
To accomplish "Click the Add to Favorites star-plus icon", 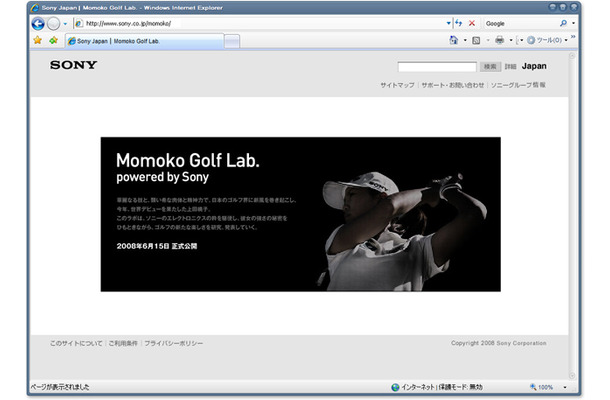I will [x=53, y=40].
